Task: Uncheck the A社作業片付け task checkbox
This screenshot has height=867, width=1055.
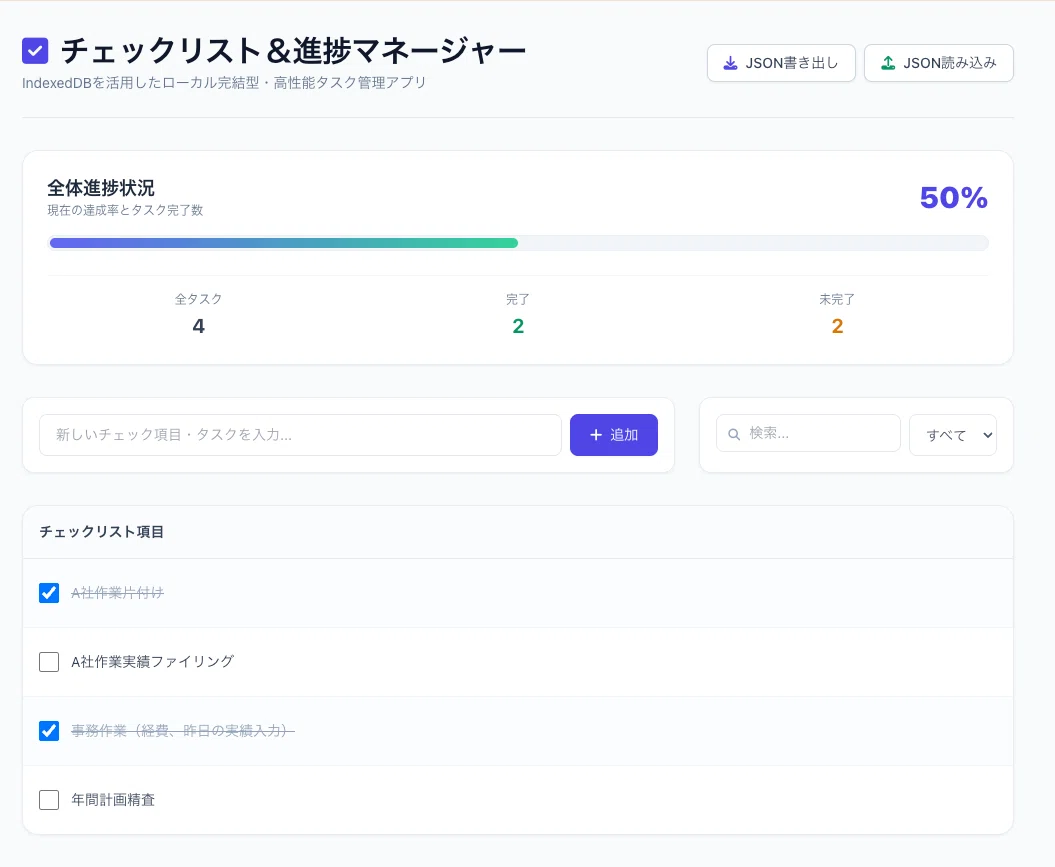Action: tap(49, 593)
